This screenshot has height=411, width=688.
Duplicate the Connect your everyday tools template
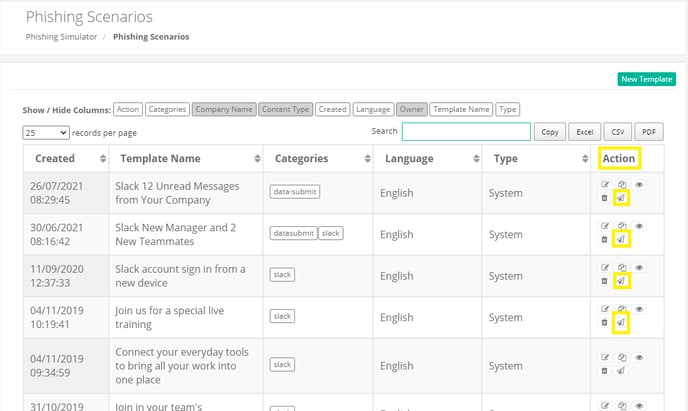[622, 357]
